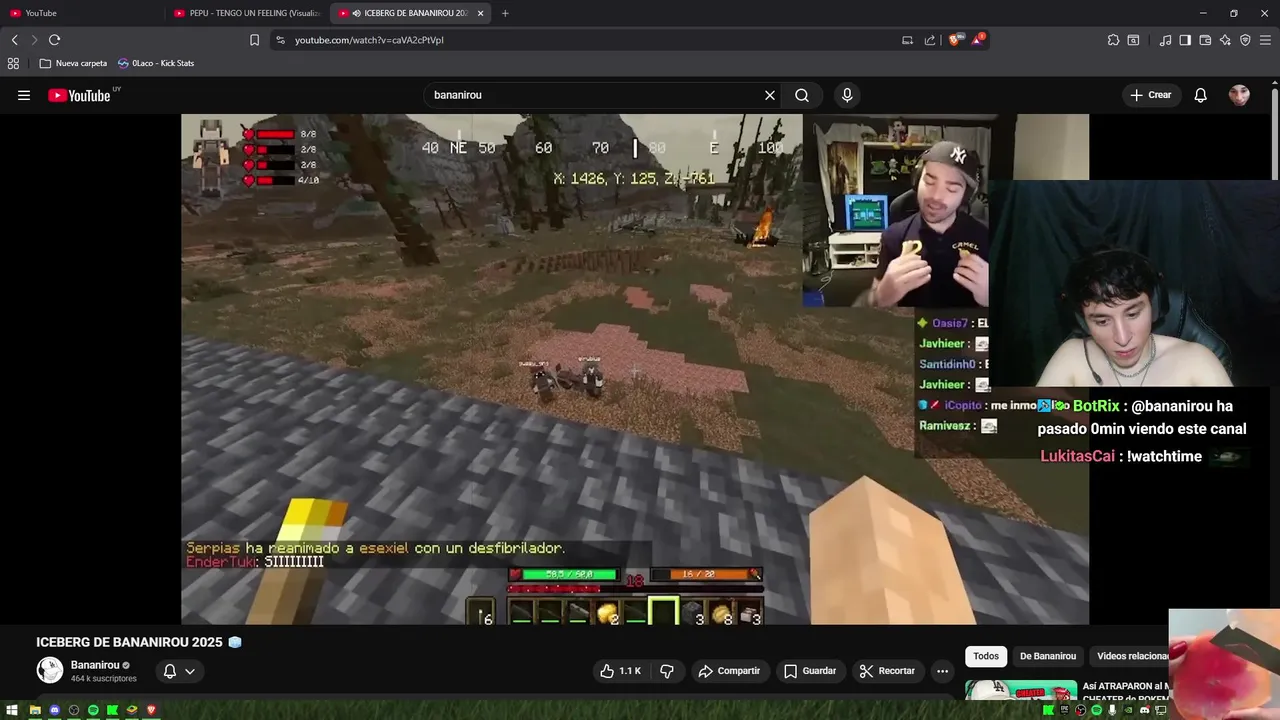Open Brave Shields lion icon
The height and width of the screenshot is (720, 1280).
(x=955, y=40)
